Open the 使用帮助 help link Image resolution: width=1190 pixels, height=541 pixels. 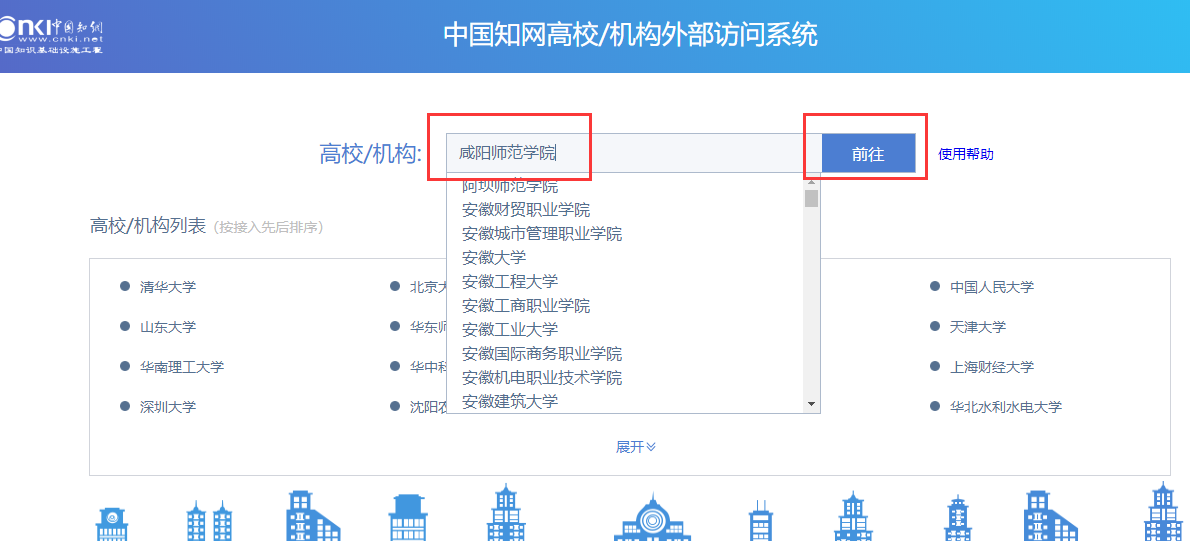pyautogui.click(x=965, y=154)
